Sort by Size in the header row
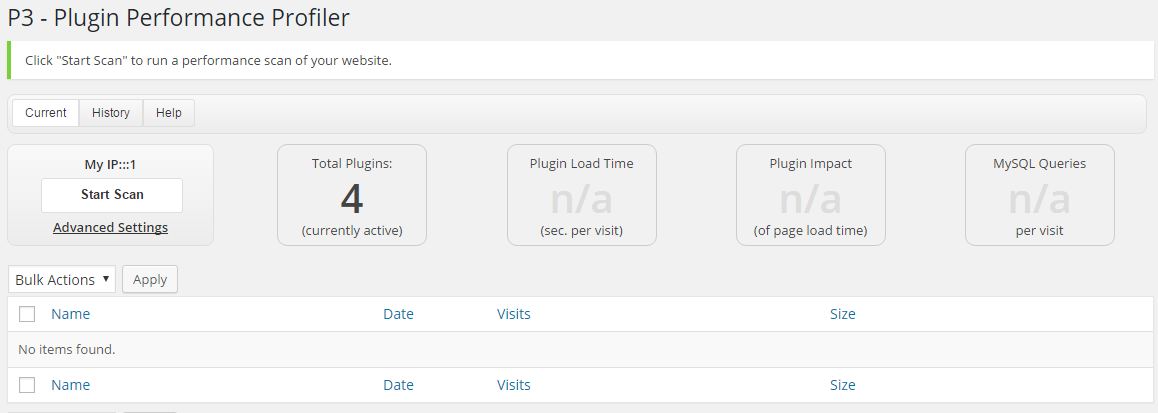This screenshot has width=1158, height=413. pos(843,314)
